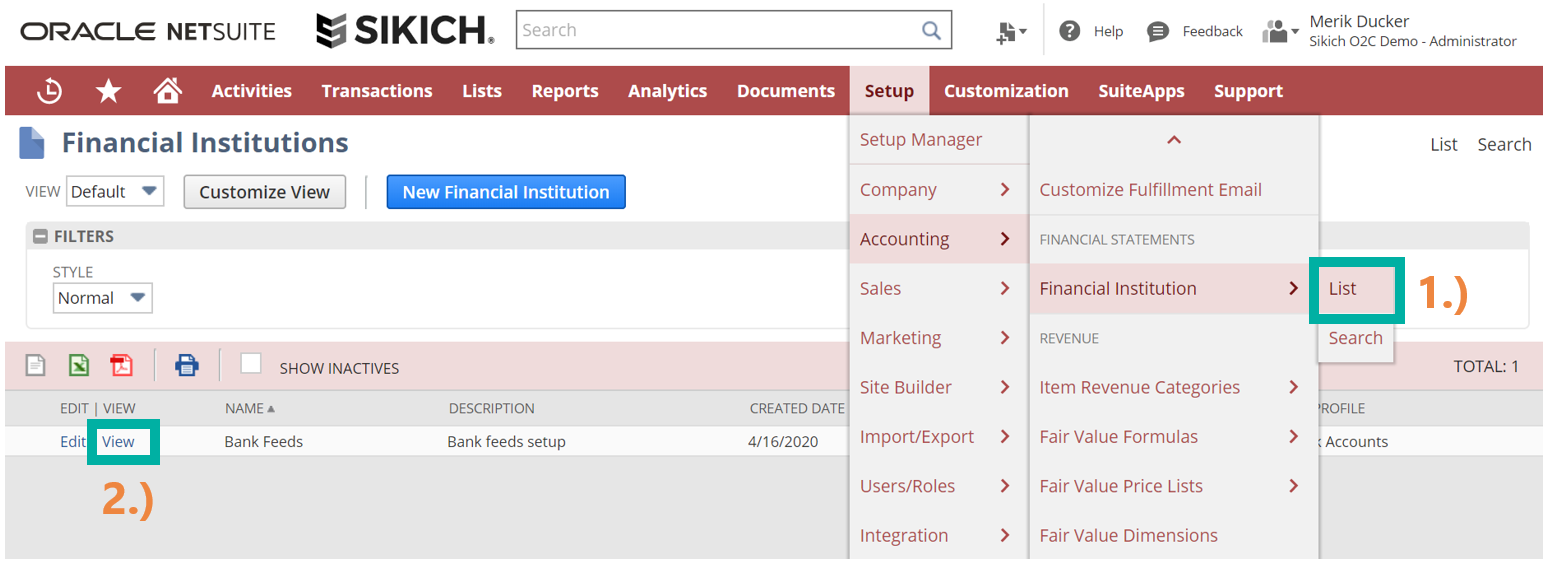
Task: Open the Transactions menu
Action: point(376,91)
